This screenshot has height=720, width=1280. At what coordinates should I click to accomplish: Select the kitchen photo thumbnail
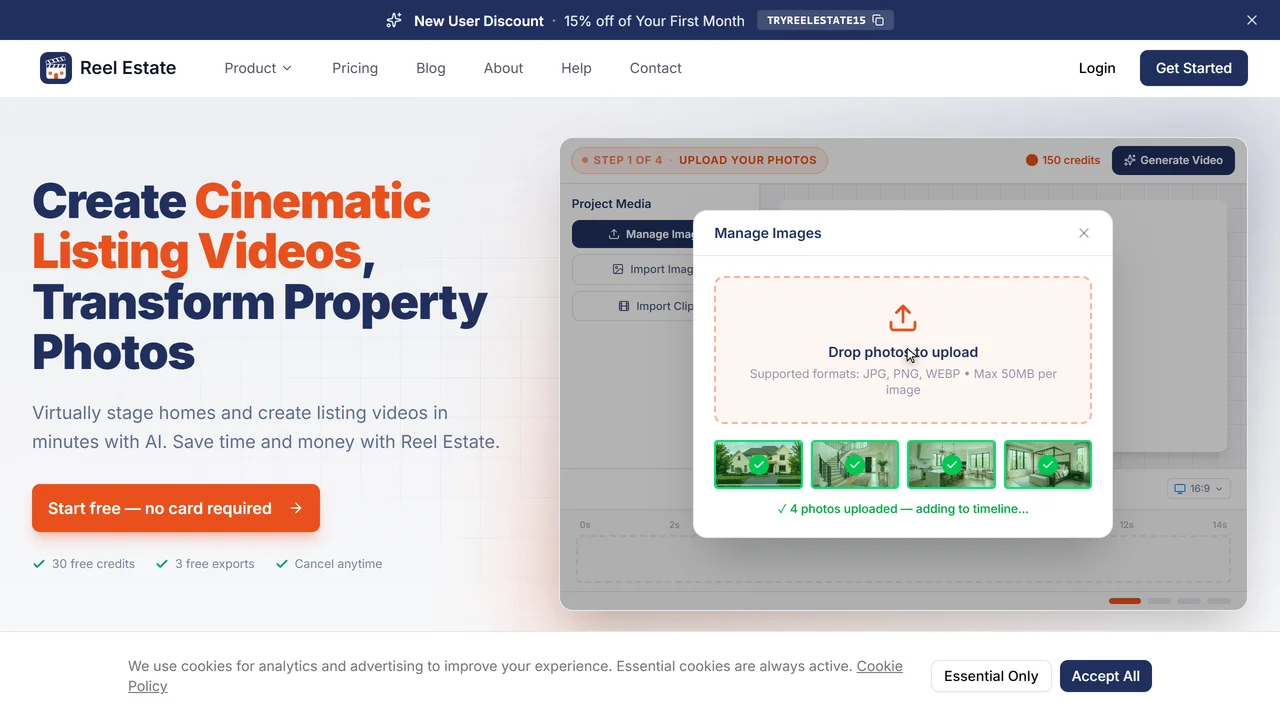(x=951, y=464)
